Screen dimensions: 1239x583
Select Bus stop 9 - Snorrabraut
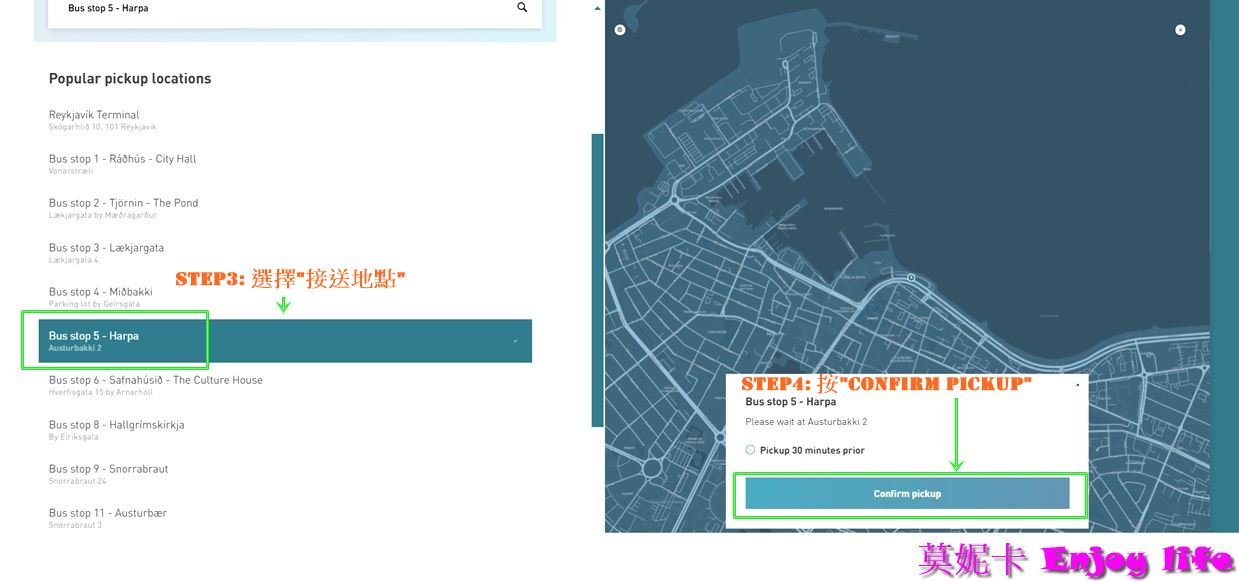108,469
